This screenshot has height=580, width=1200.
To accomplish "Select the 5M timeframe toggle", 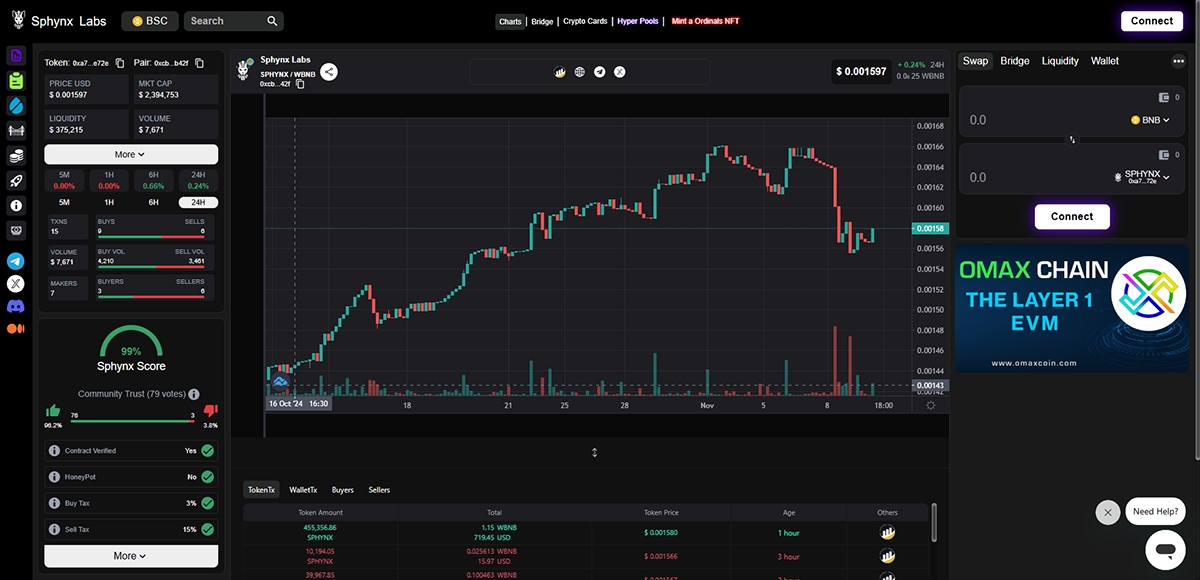I will 64,202.
